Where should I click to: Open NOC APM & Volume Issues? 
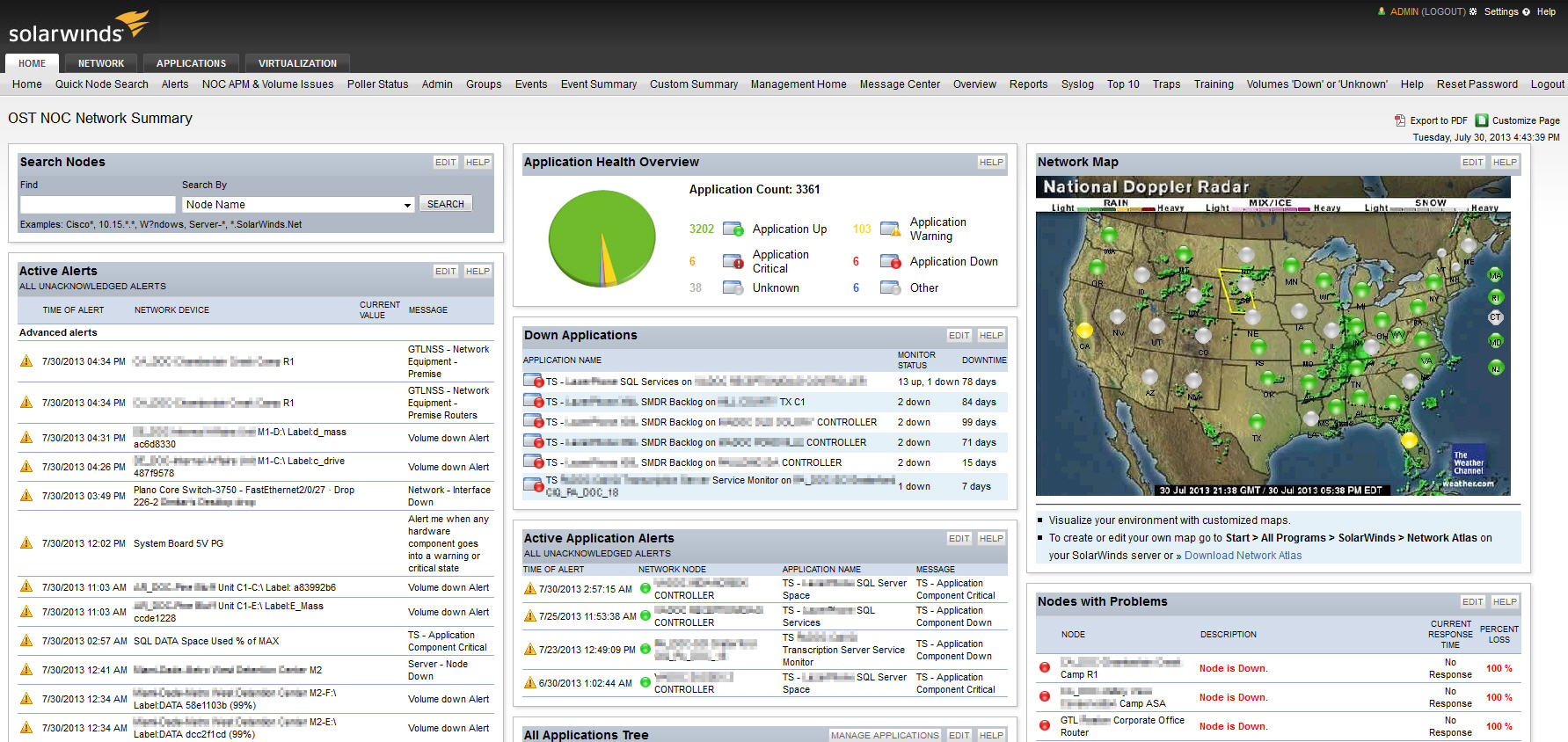coord(268,84)
